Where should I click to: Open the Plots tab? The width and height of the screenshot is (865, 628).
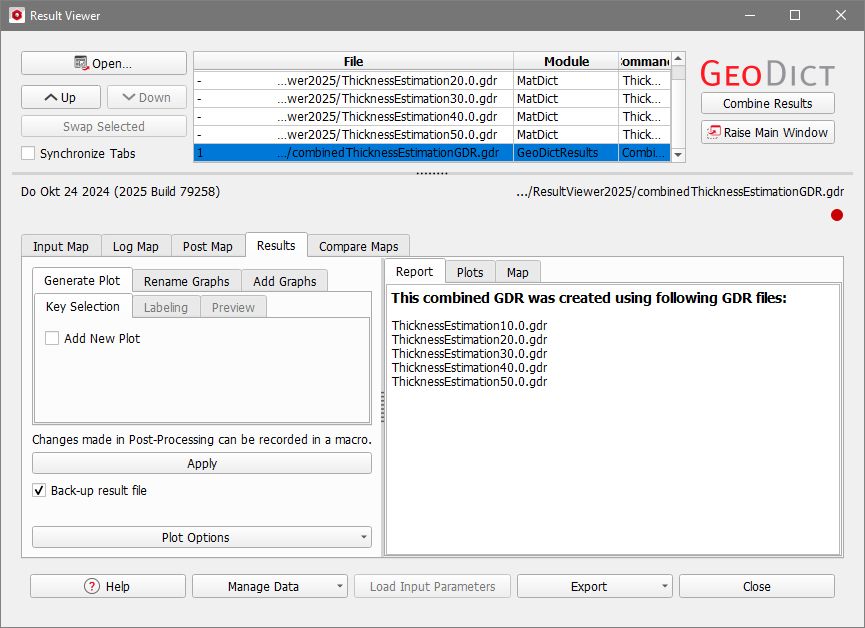click(469, 271)
